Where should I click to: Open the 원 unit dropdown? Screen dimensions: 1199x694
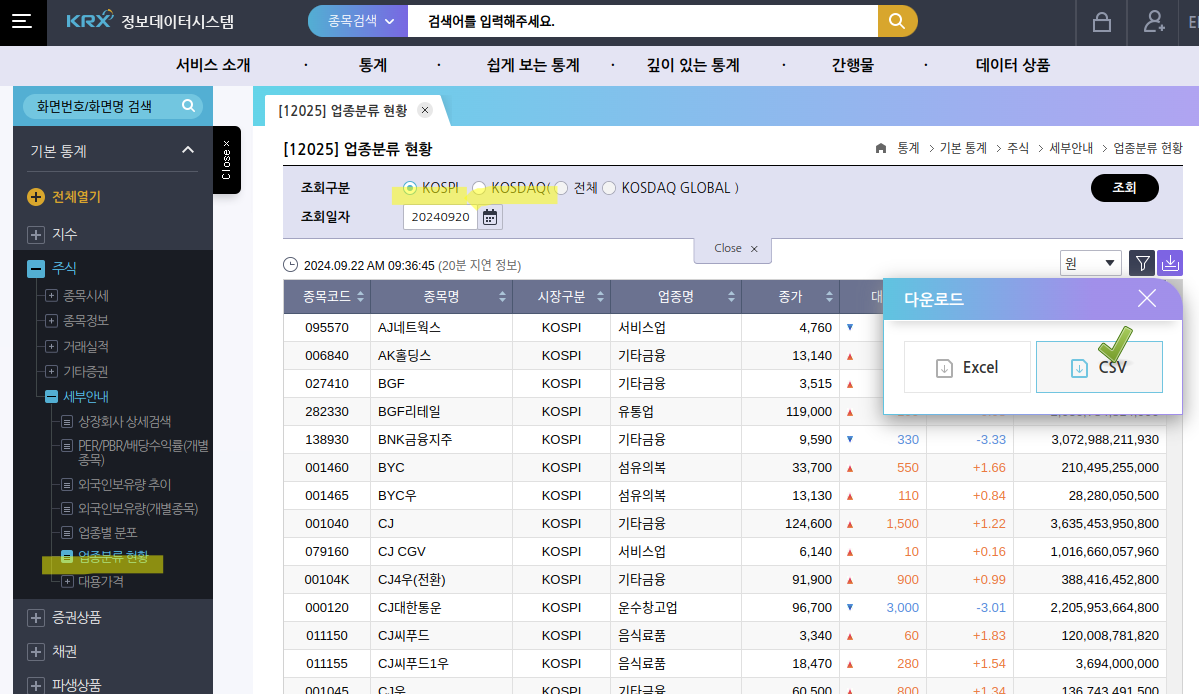coord(1090,264)
